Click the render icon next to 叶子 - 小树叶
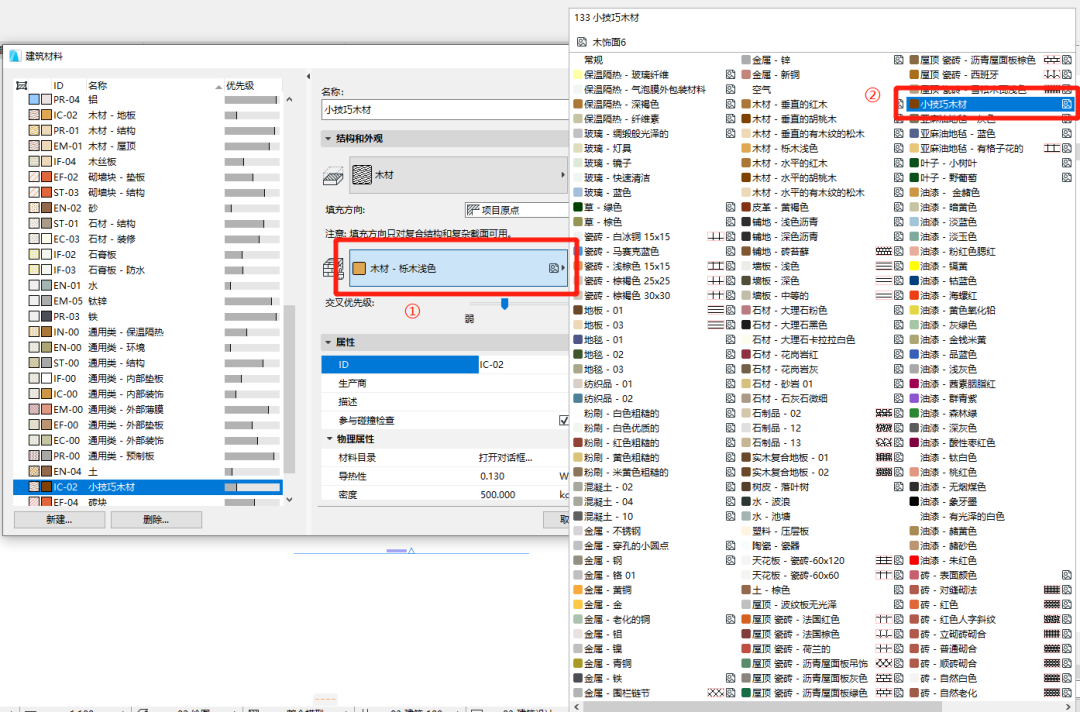 pyautogui.click(x=1065, y=162)
